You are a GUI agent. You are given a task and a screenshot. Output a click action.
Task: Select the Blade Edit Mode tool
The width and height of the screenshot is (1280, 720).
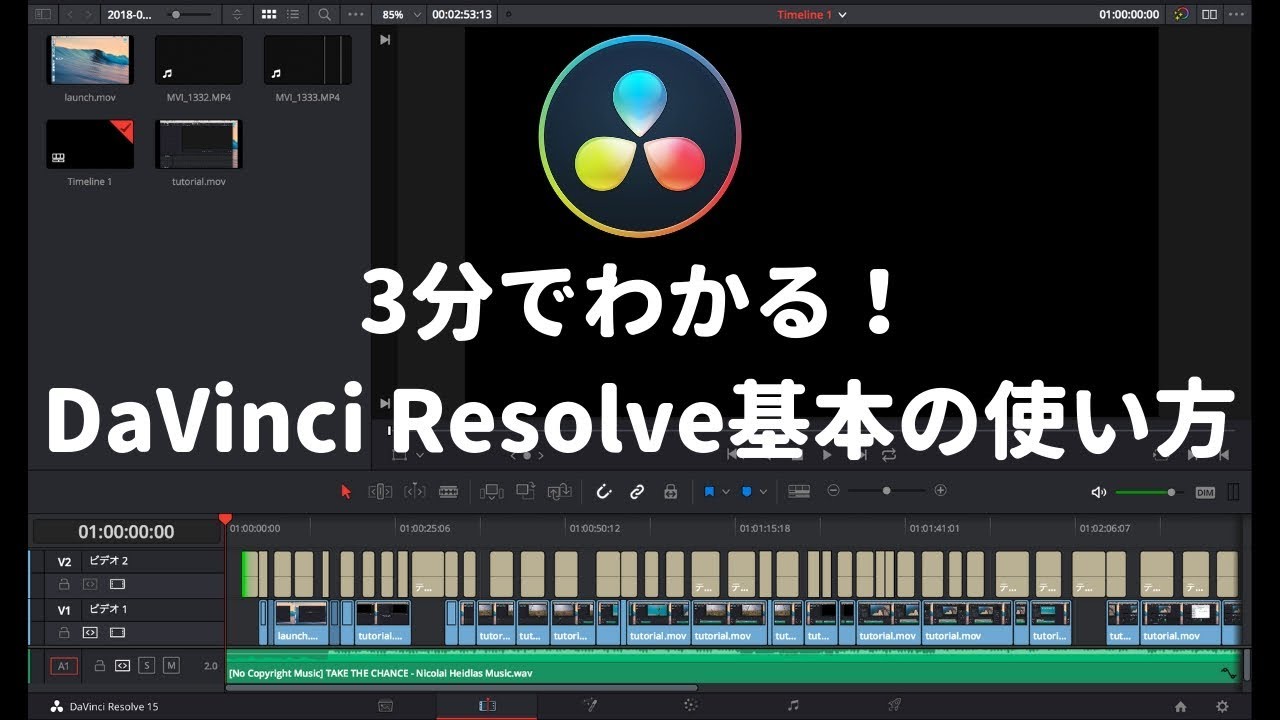coord(448,491)
